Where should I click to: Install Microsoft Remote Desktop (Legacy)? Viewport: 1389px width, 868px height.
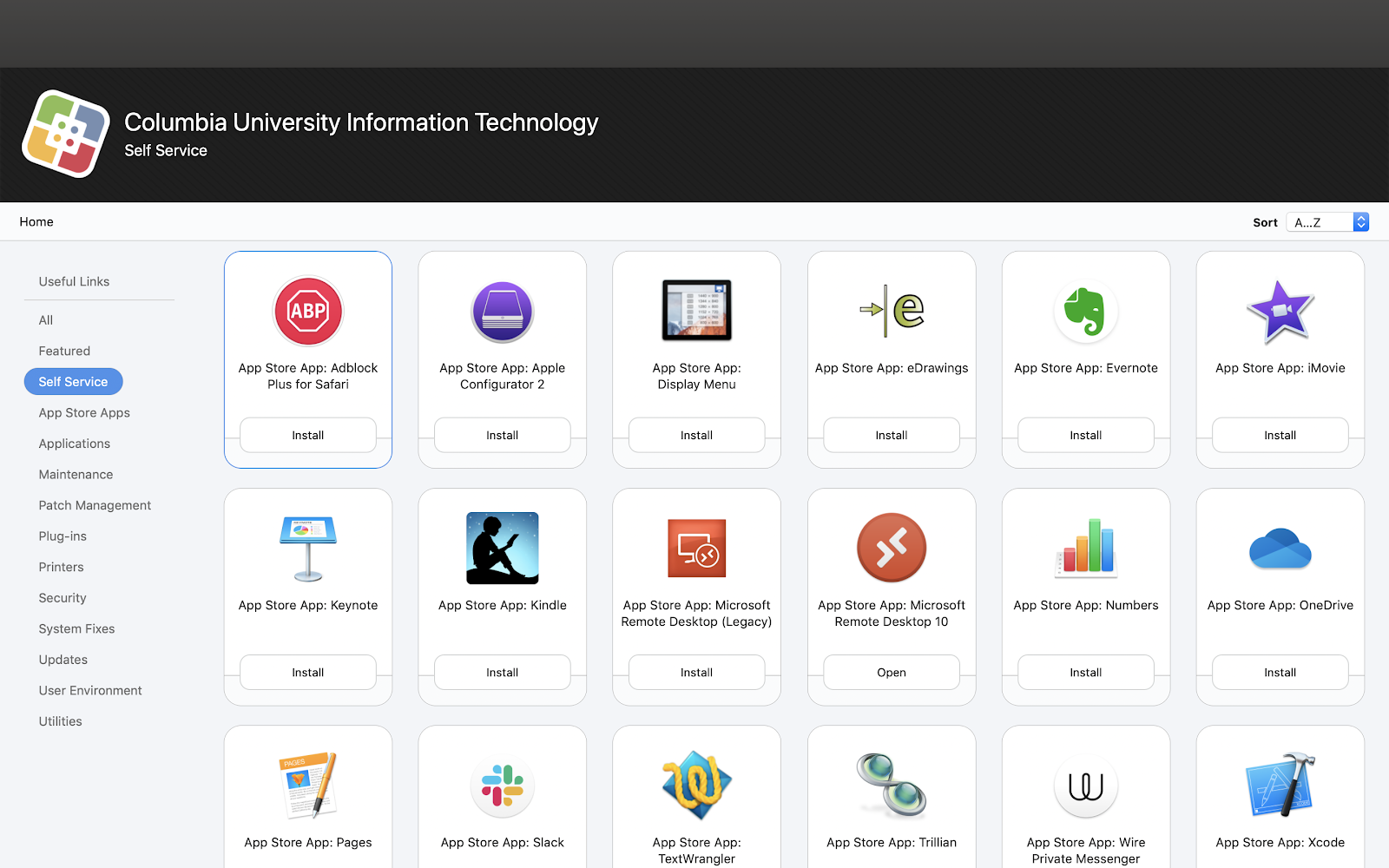click(697, 672)
